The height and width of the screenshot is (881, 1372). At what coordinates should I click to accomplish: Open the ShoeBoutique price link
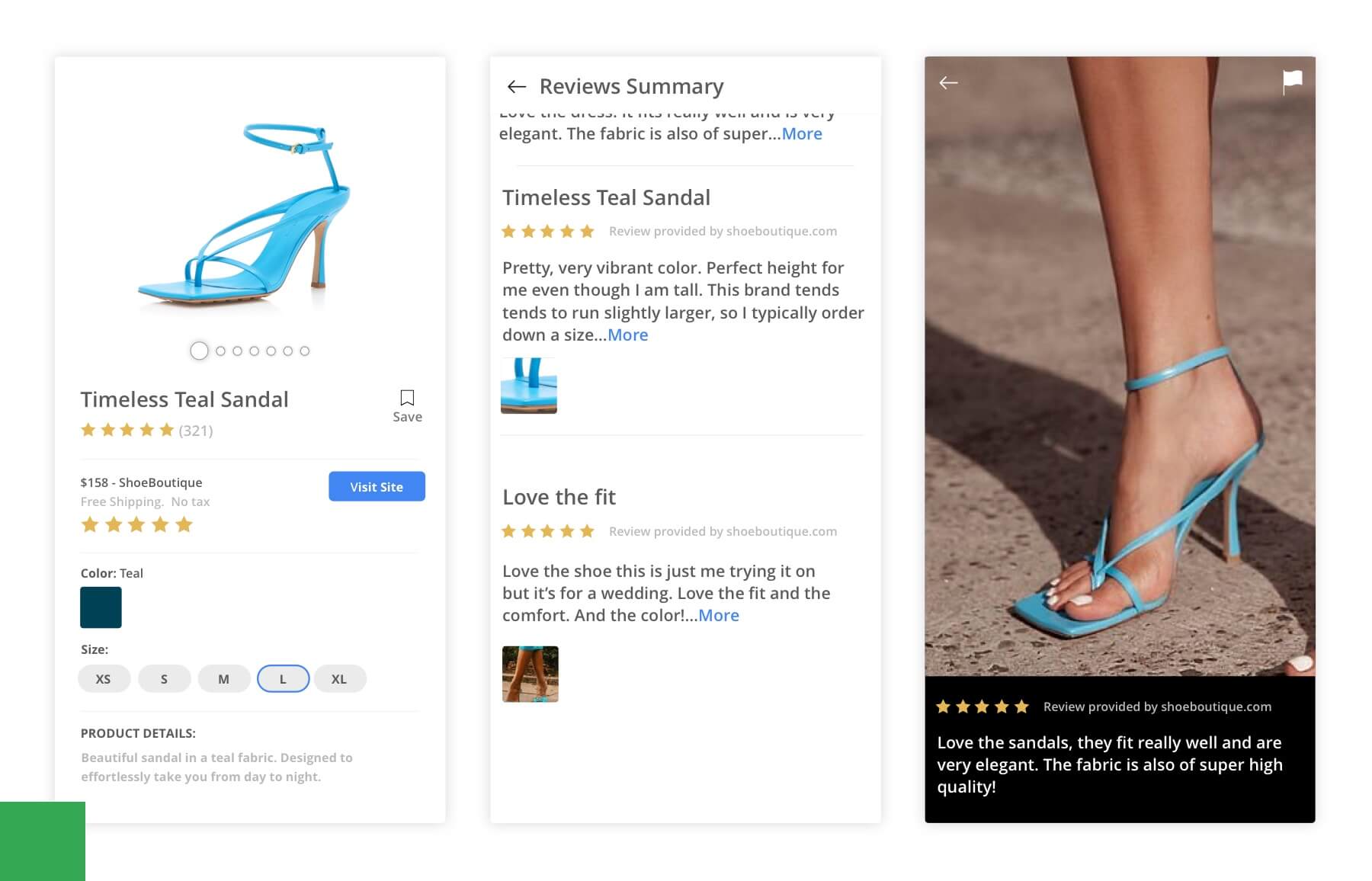coord(141,482)
